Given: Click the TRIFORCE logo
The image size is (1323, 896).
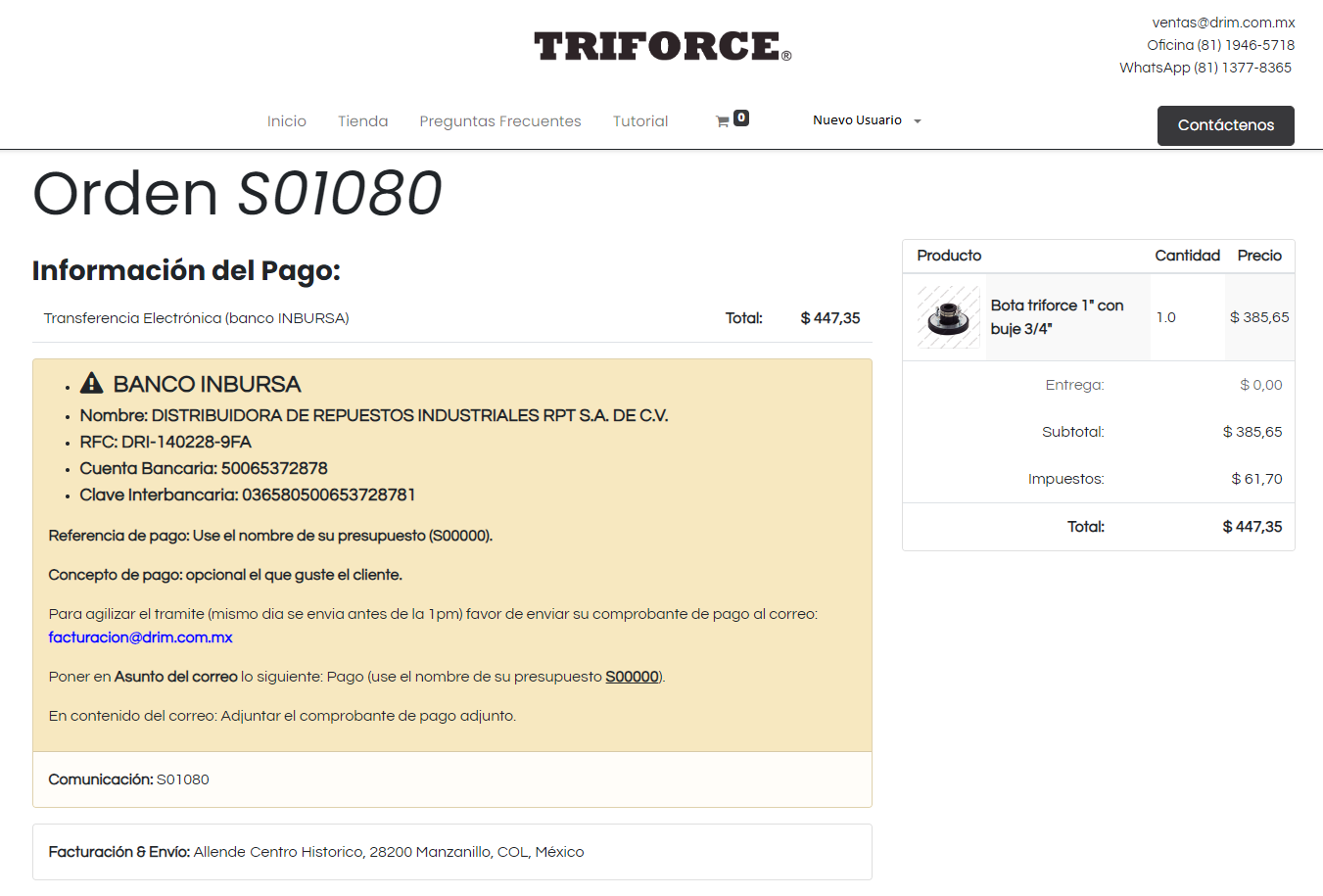Looking at the screenshot, I should (662, 46).
